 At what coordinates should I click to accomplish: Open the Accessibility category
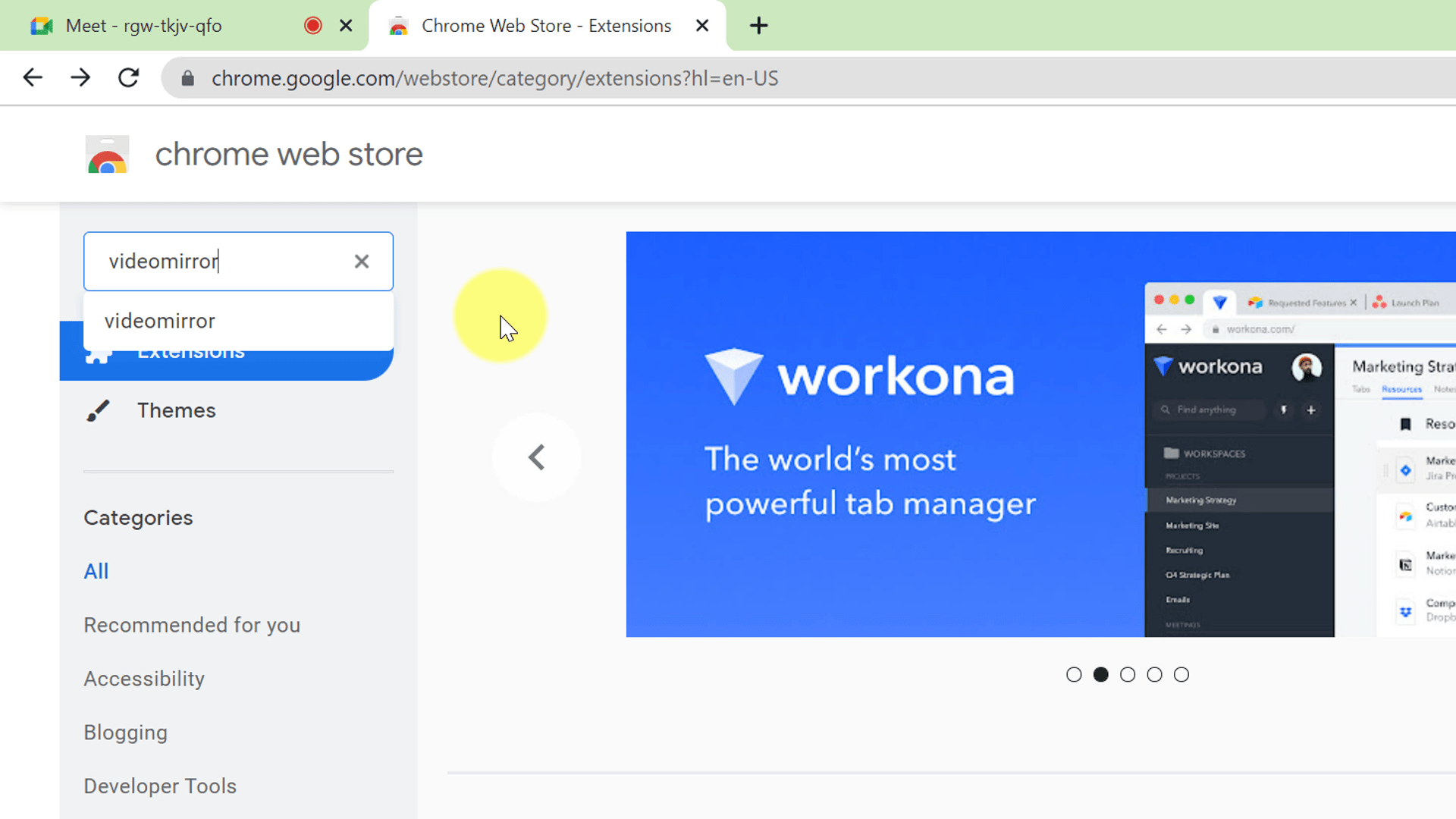(144, 679)
